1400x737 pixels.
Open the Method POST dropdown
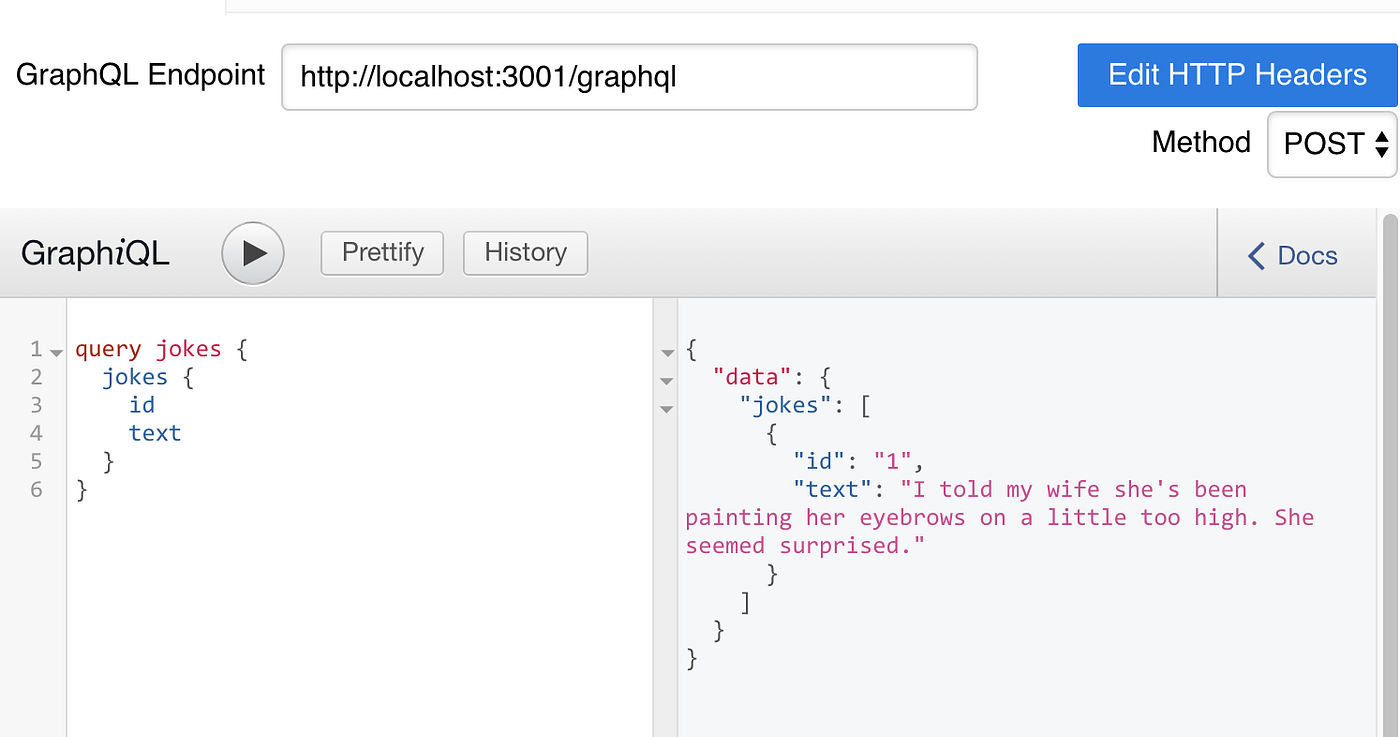click(x=1332, y=144)
